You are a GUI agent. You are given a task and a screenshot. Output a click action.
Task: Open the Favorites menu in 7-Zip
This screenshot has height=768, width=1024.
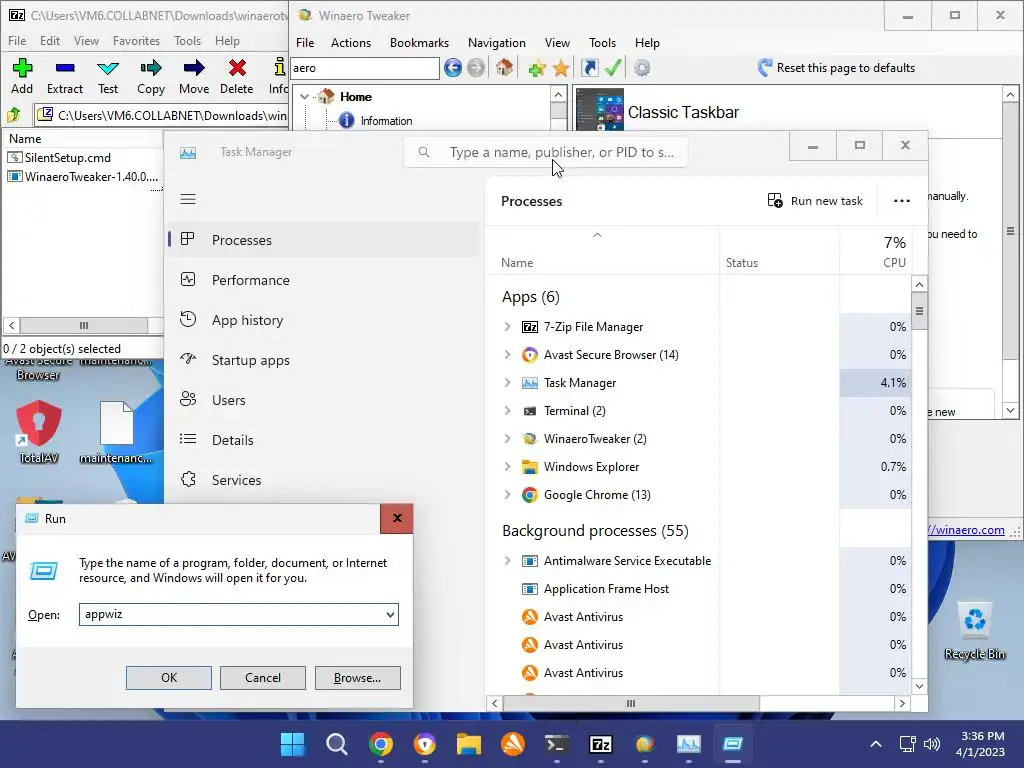click(x=136, y=40)
